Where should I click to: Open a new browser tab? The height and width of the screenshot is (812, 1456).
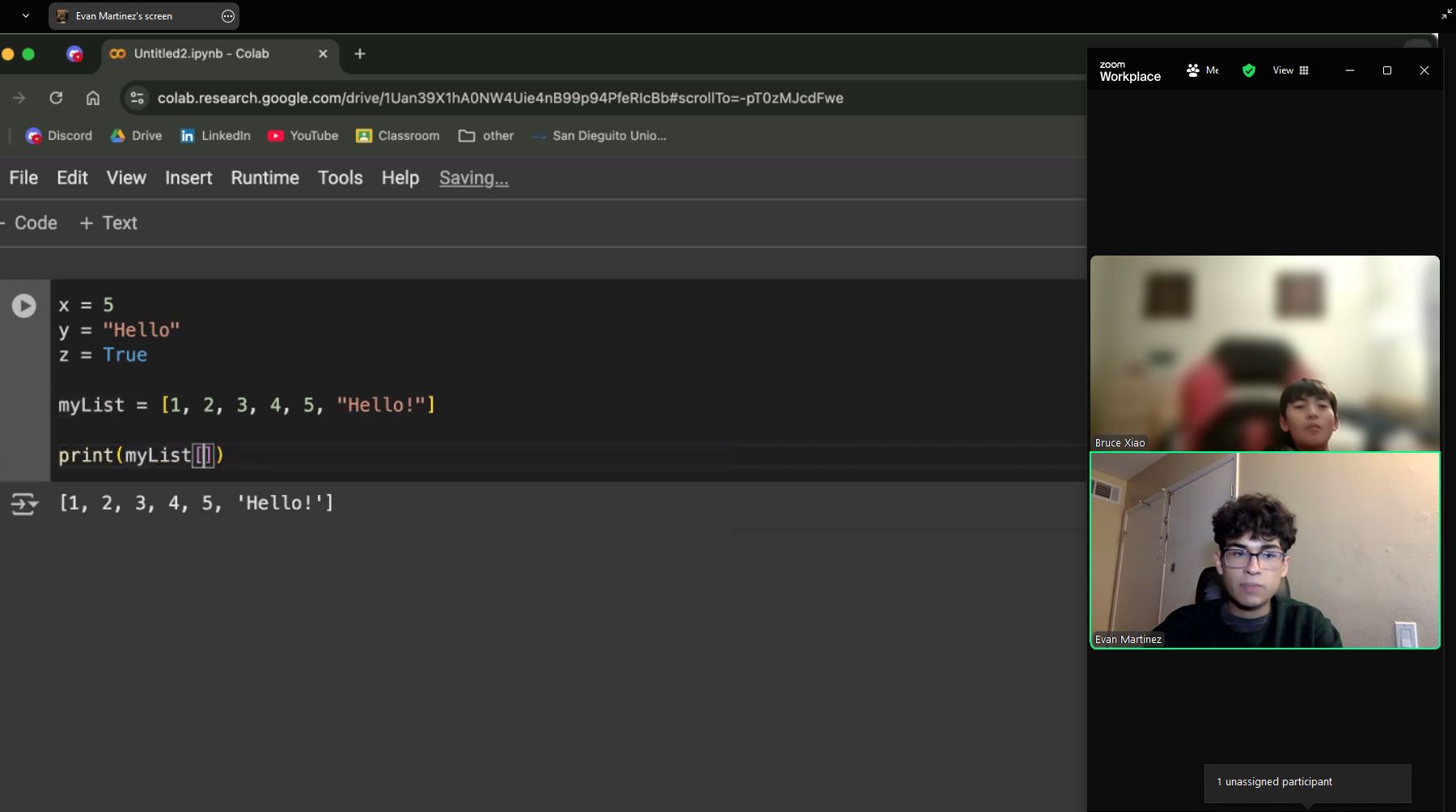pos(360,53)
